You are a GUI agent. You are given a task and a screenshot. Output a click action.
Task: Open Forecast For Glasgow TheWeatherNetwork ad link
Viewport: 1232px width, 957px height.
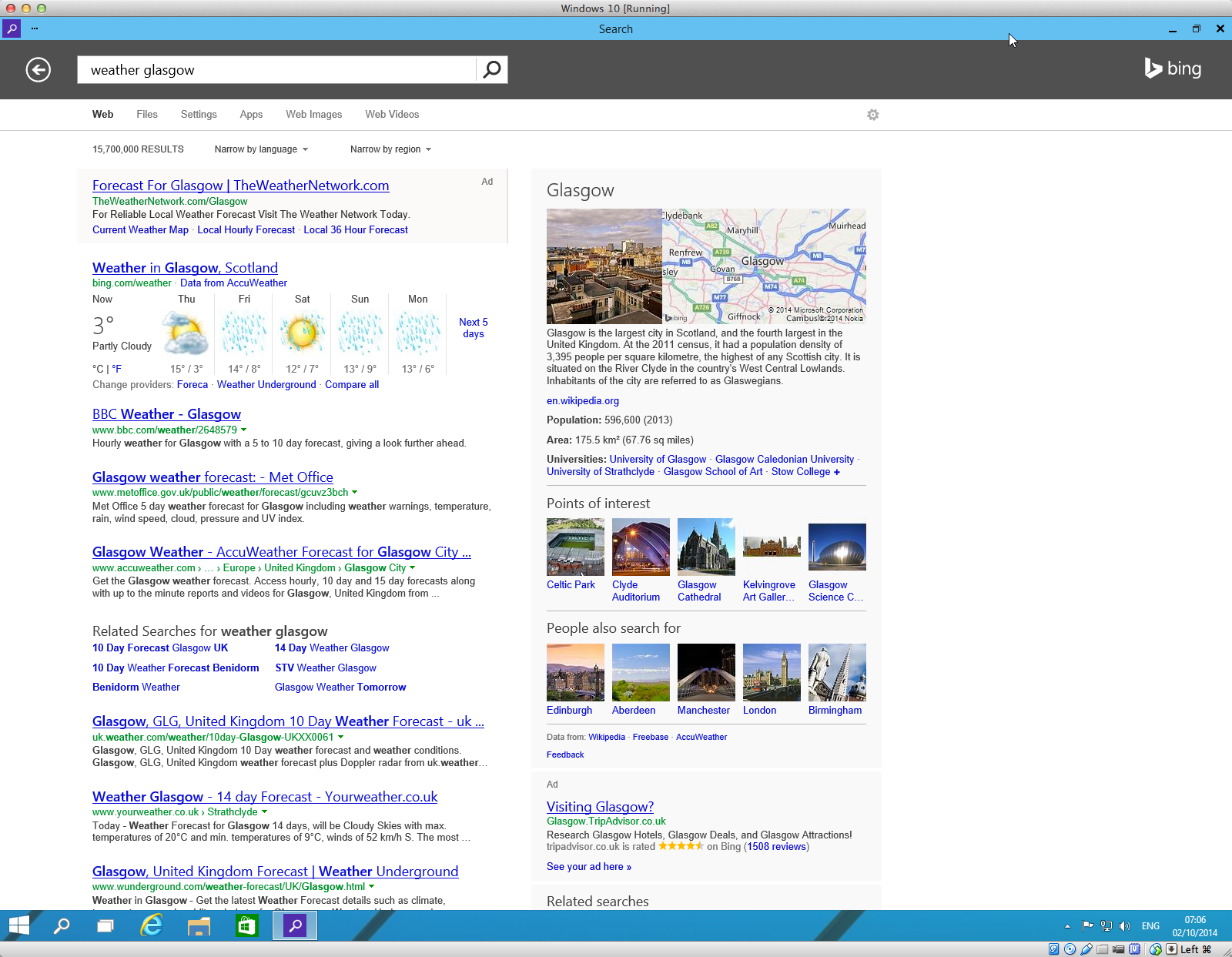pyautogui.click(x=241, y=186)
